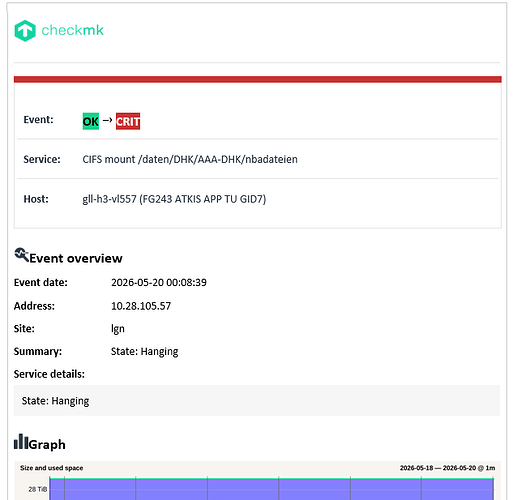
Task: Click the address value 10.28.105.57
Action: pyautogui.click(x=141, y=306)
